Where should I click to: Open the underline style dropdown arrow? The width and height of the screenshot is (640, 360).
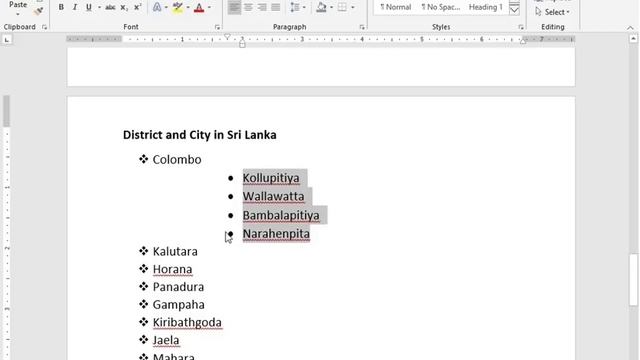(99, 7)
